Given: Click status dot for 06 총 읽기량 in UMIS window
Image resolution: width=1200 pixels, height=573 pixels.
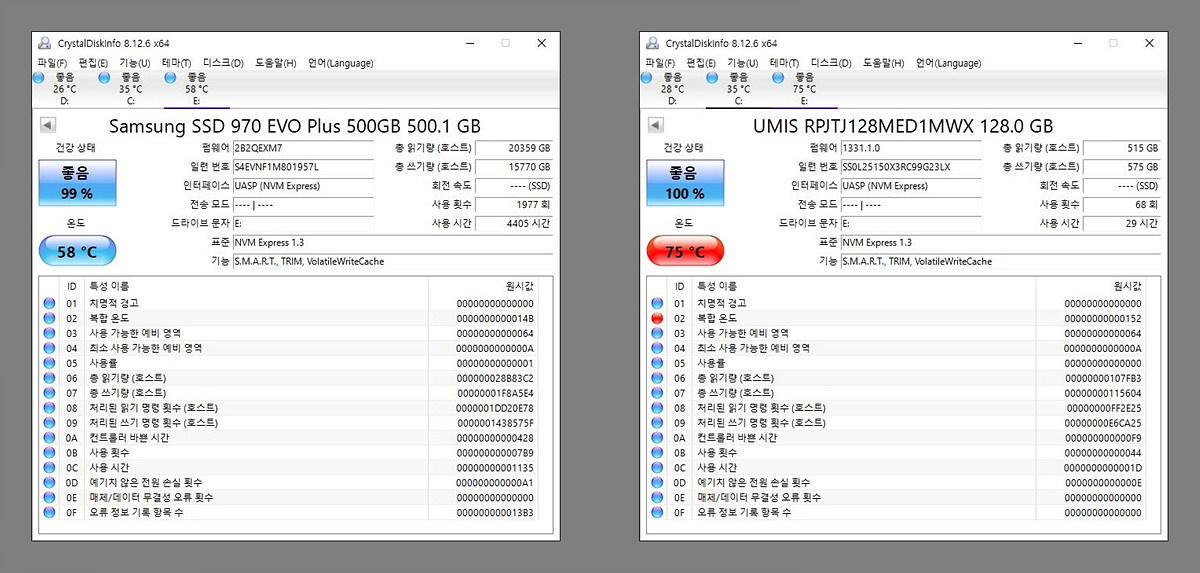Looking at the screenshot, I should [657, 378].
